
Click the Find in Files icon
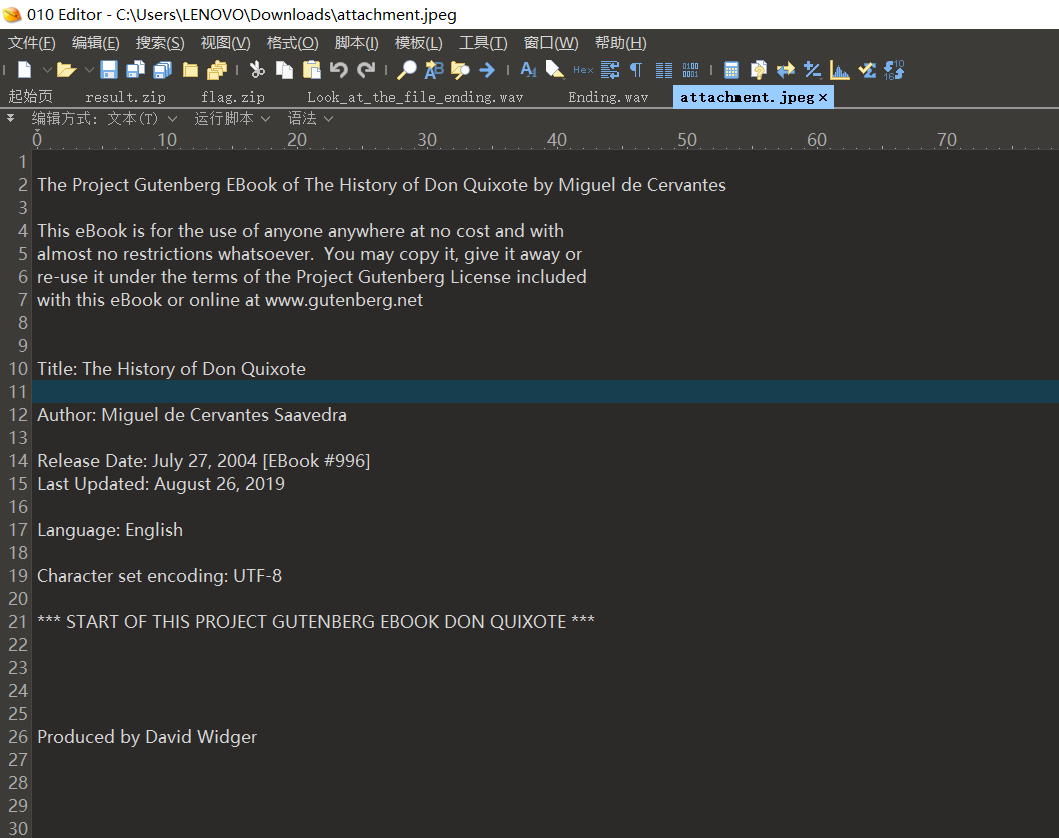point(460,70)
